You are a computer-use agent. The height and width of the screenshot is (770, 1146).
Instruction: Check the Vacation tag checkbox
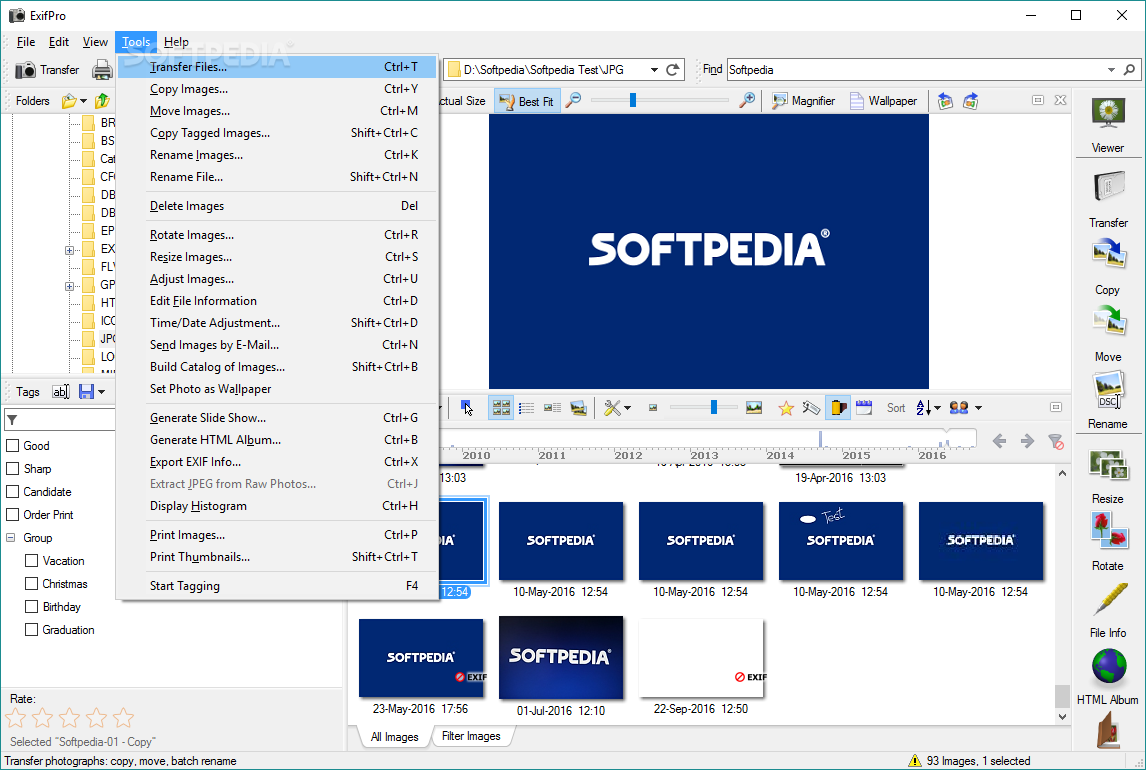[x=31, y=560]
